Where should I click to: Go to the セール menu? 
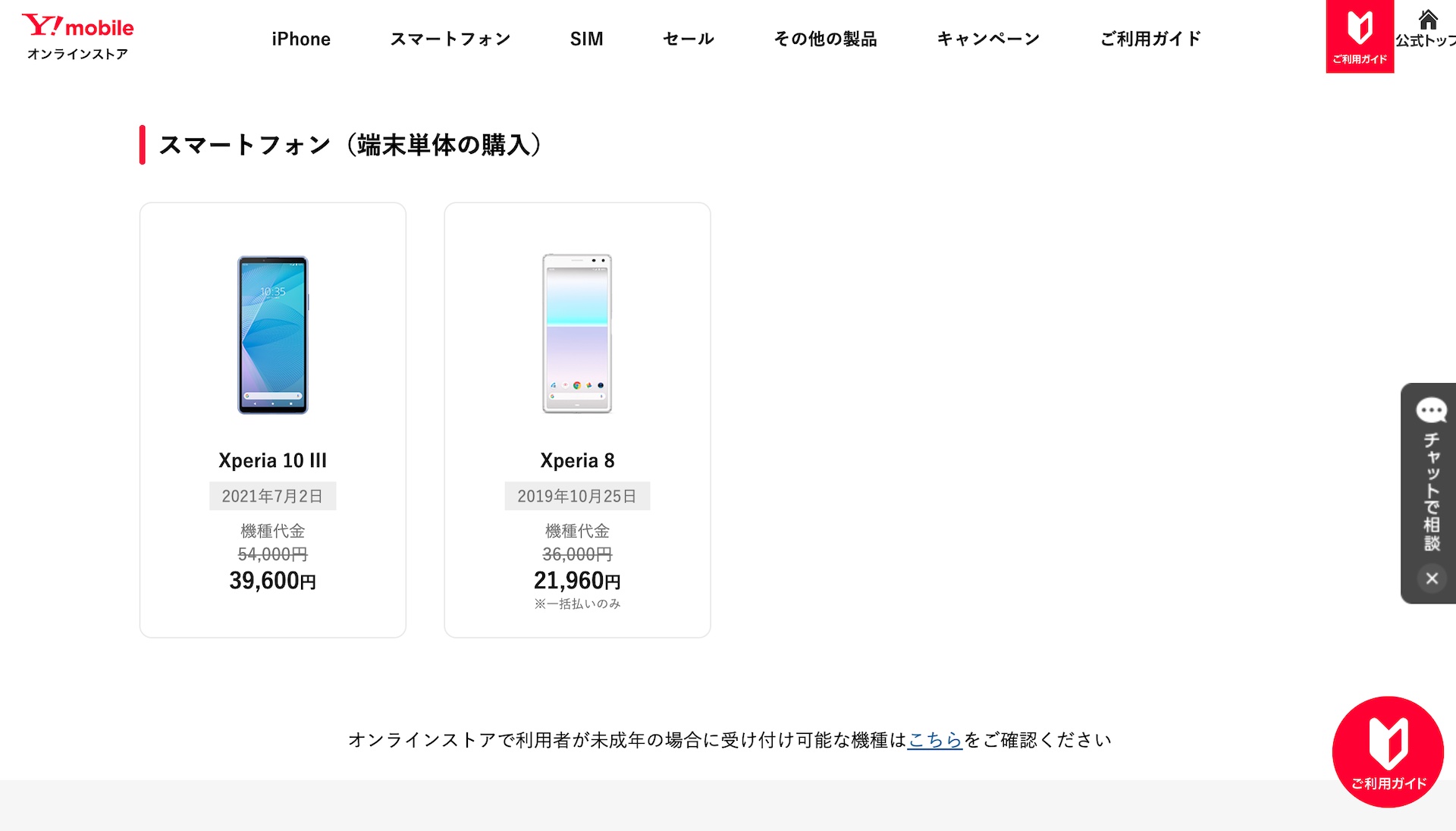(689, 39)
